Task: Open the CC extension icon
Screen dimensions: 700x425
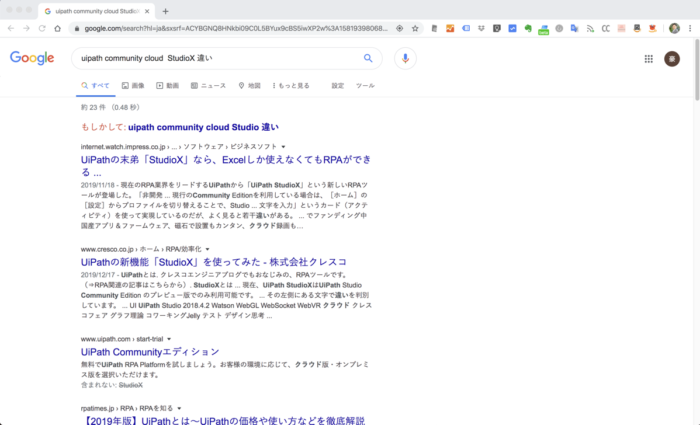Action: 606,28
